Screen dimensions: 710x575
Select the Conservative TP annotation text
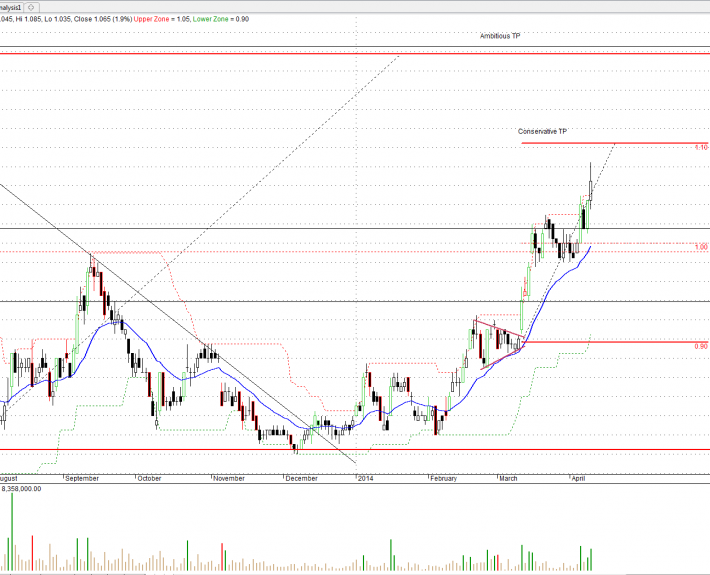click(542, 131)
